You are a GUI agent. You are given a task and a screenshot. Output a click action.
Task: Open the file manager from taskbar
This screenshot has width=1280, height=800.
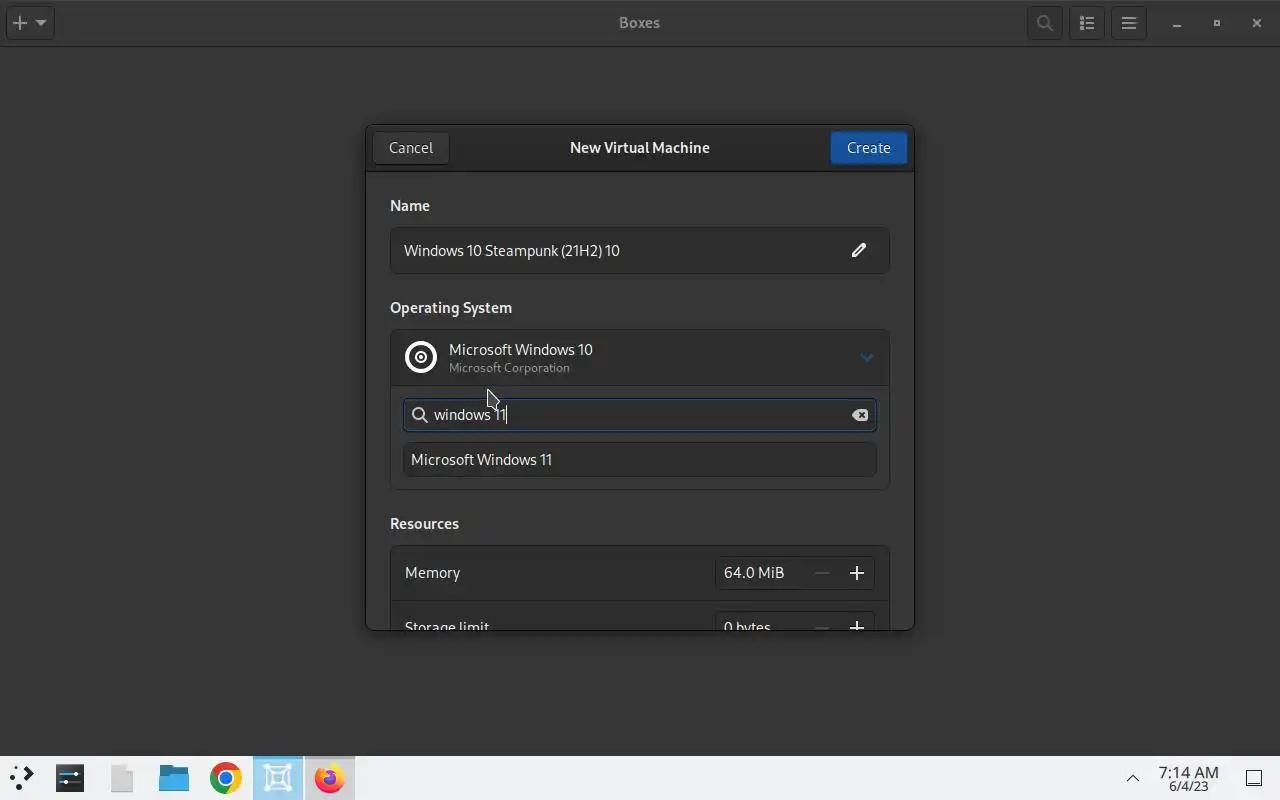174,778
